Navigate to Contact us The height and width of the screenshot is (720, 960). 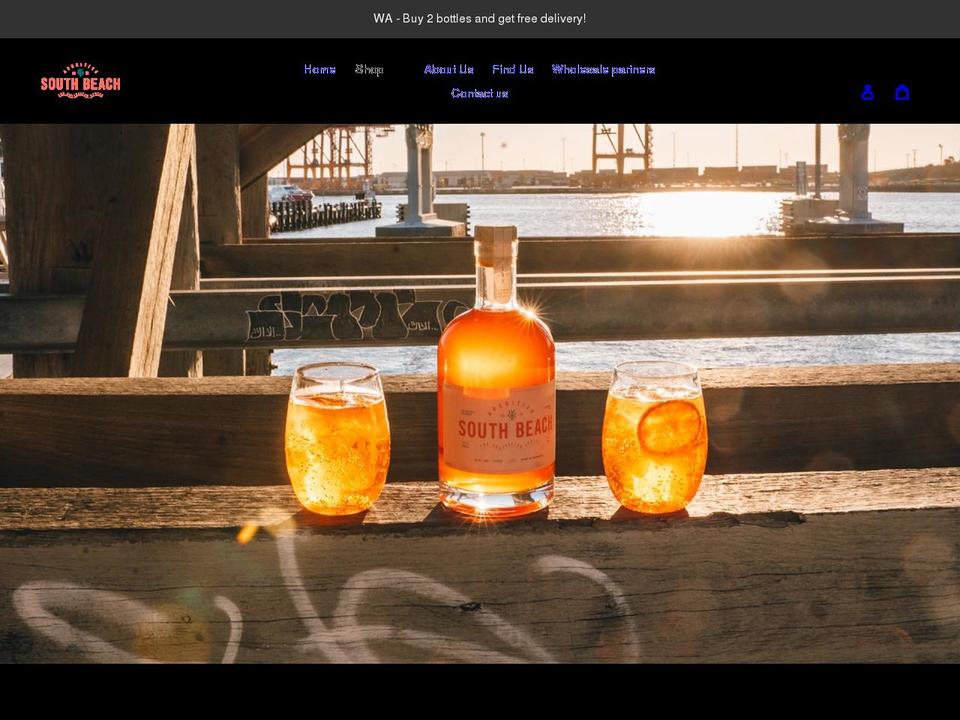pos(479,93)
